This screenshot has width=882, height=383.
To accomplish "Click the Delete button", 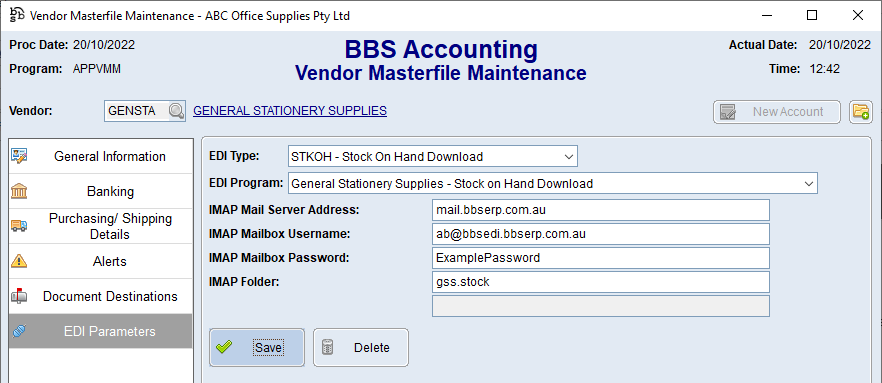I will tap(361, 348).
